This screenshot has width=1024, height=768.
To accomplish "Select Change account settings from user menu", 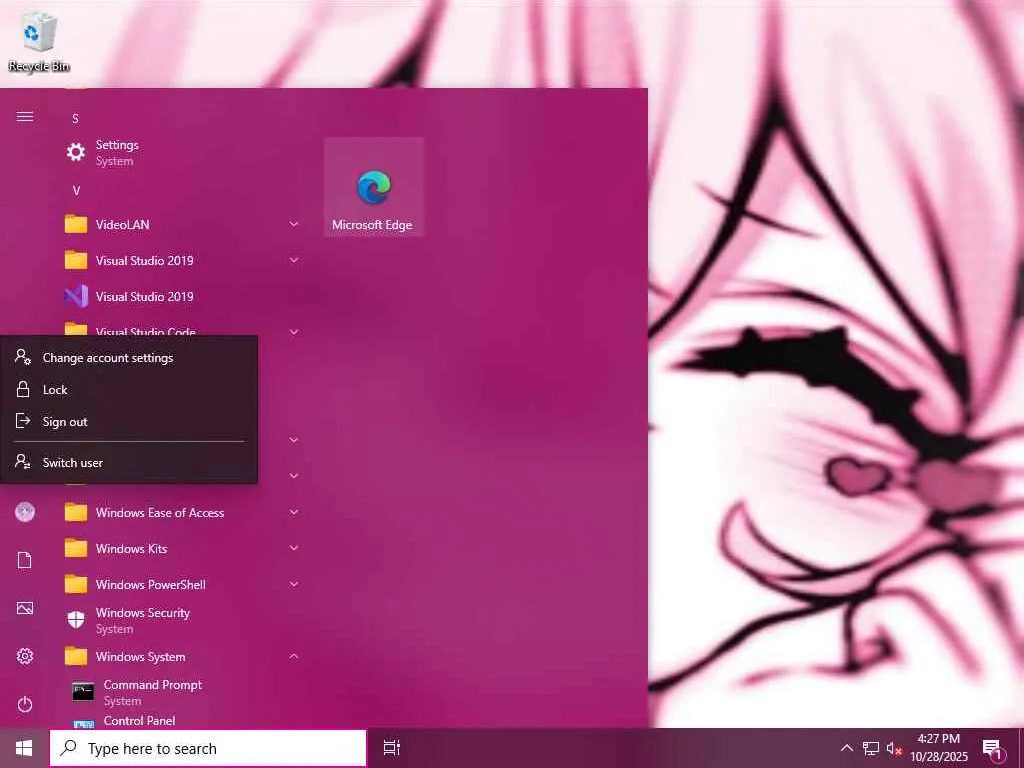I will coord(129,358).
